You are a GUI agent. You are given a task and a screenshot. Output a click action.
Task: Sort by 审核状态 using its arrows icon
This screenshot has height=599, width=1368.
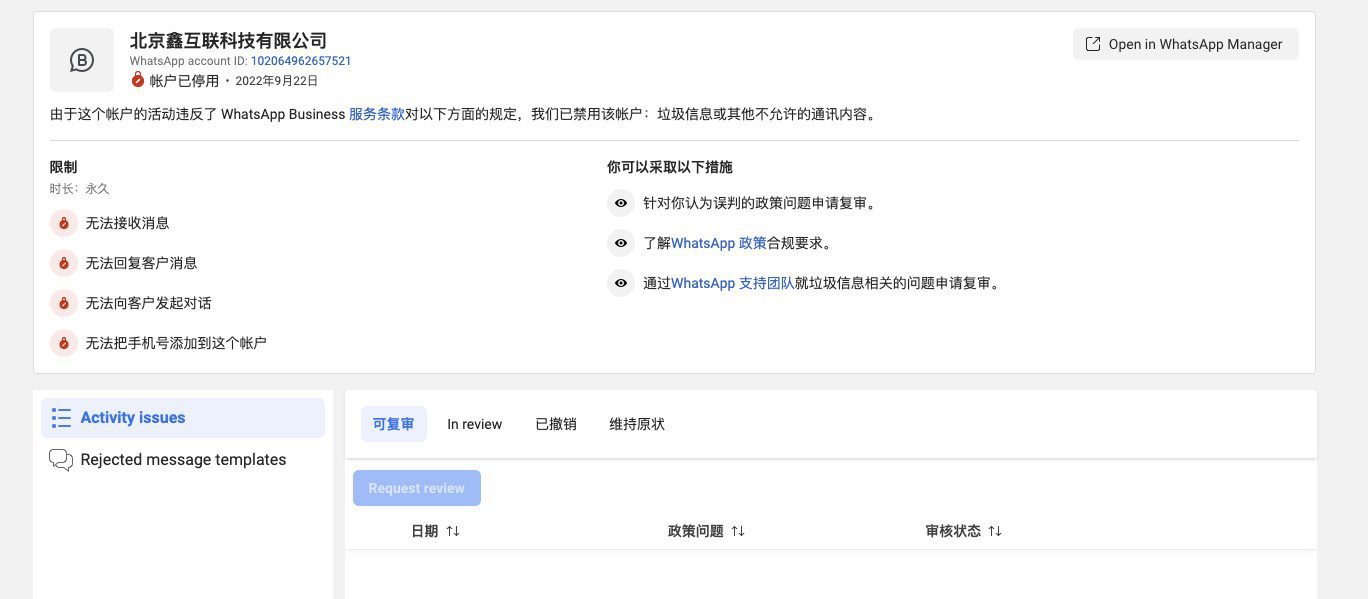coord(995,531)
